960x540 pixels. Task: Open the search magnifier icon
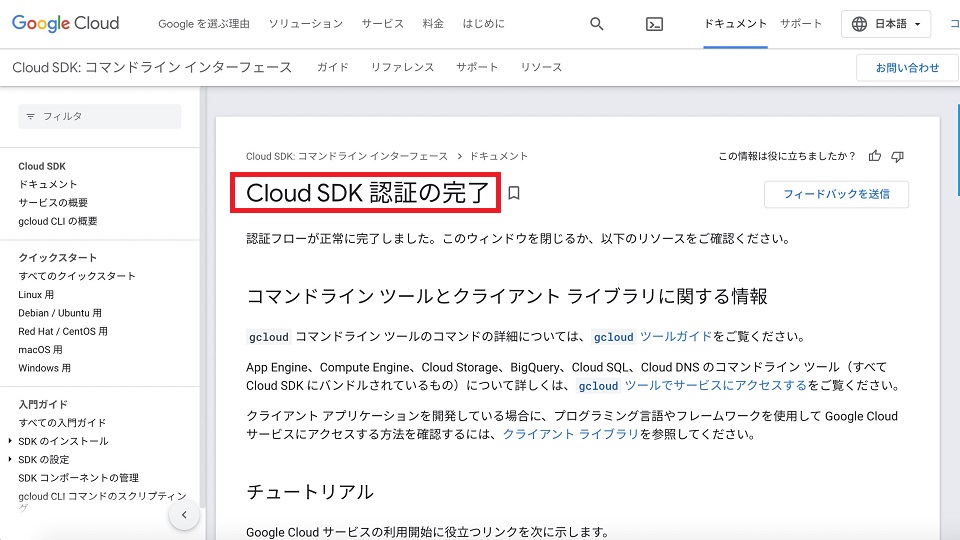tap(596, 24)
